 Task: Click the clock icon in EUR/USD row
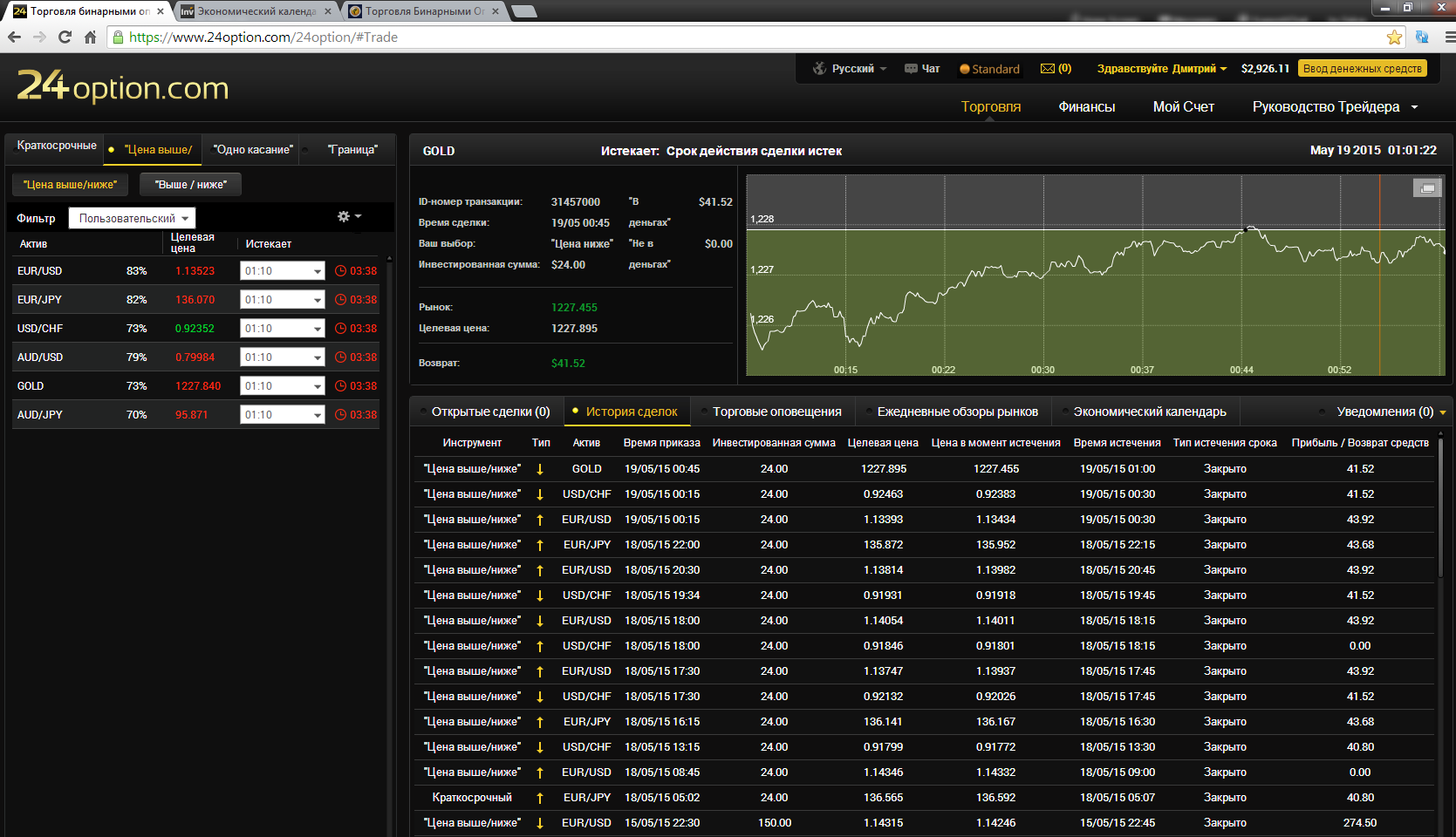point(341,271)
